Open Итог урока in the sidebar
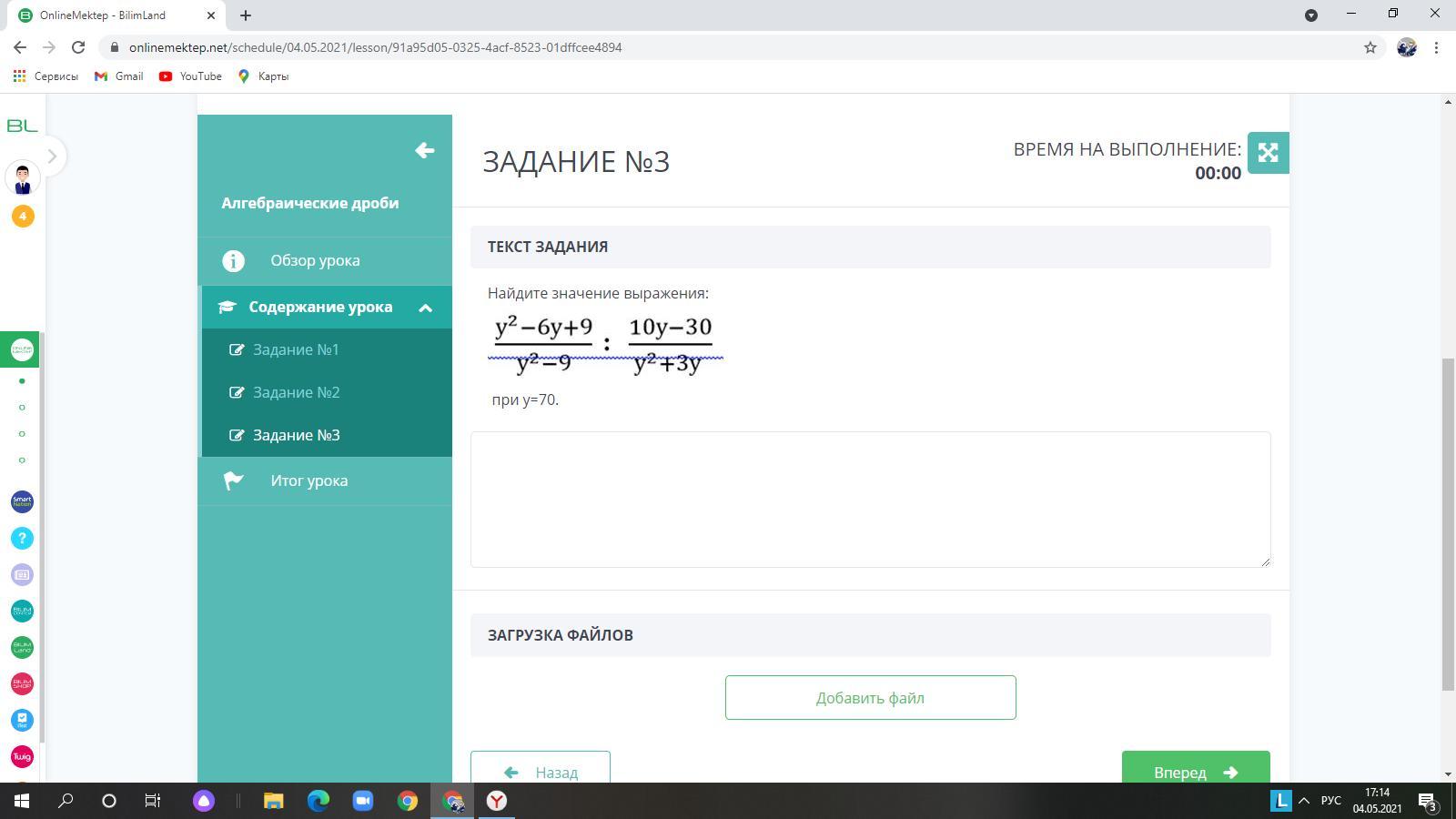This screenshot has width=1456, height=819. [x=308, y=480]
